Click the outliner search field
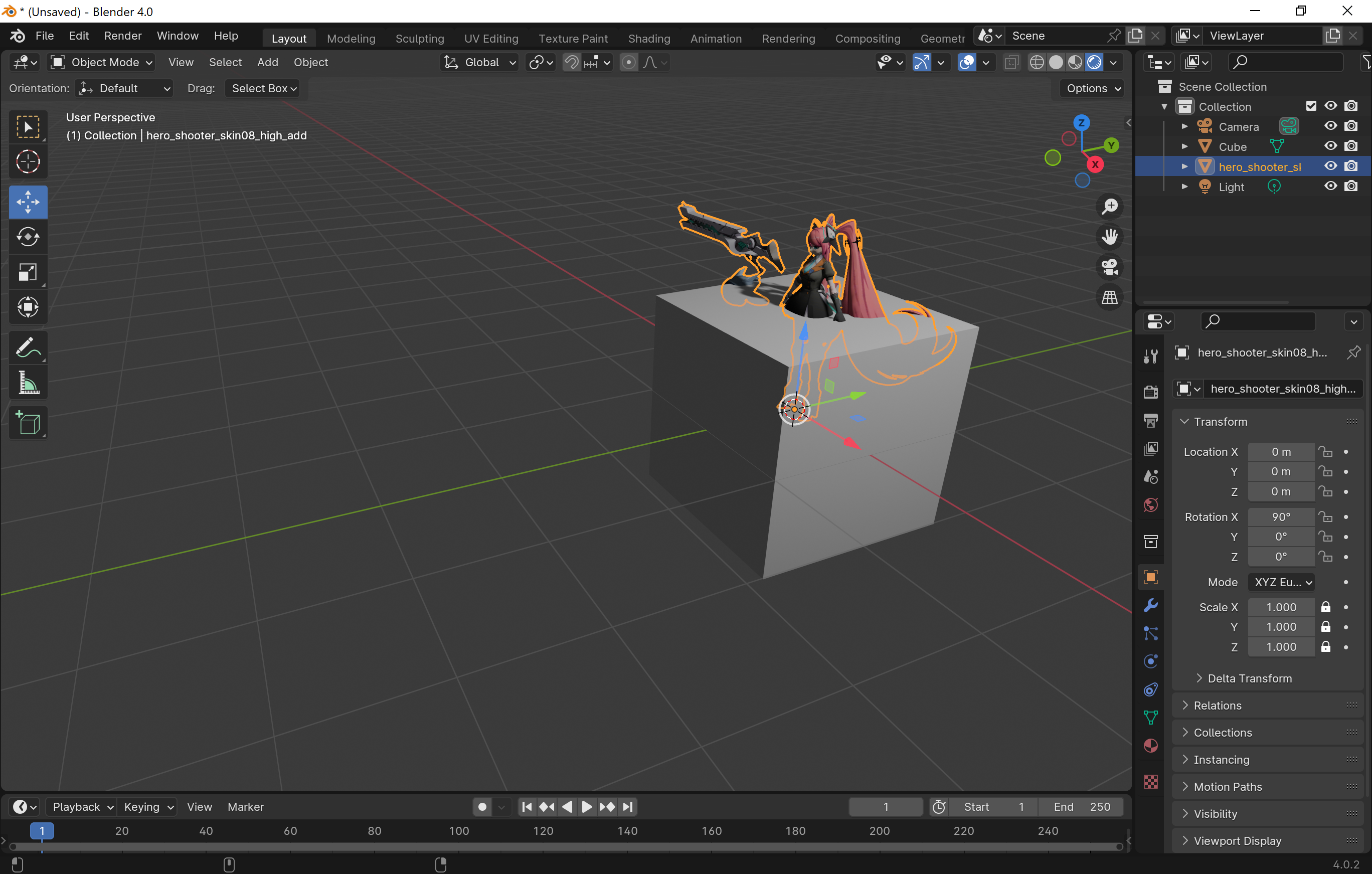Screen dimensions: 1372x874 (1285, 62)
